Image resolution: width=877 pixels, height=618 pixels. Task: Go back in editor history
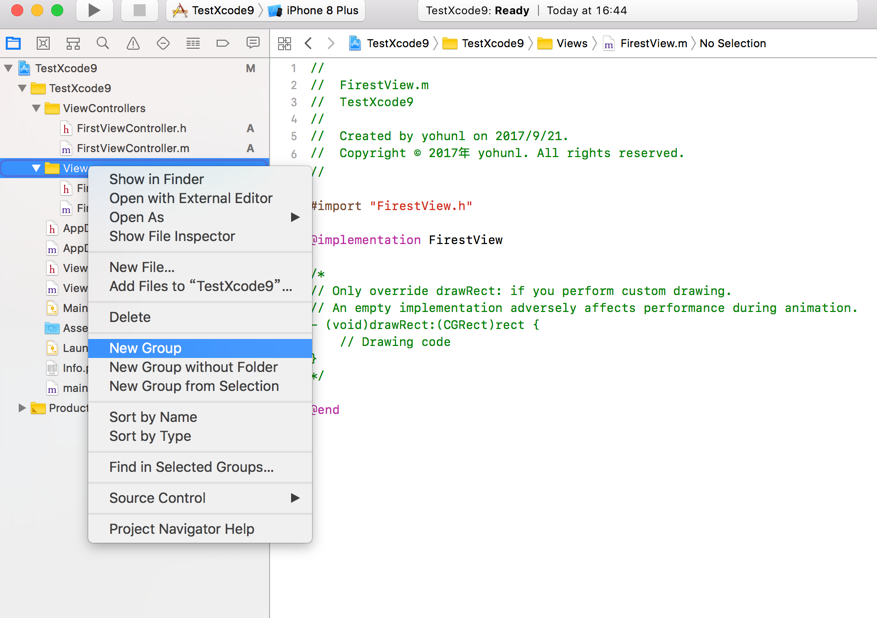[308, 44]
